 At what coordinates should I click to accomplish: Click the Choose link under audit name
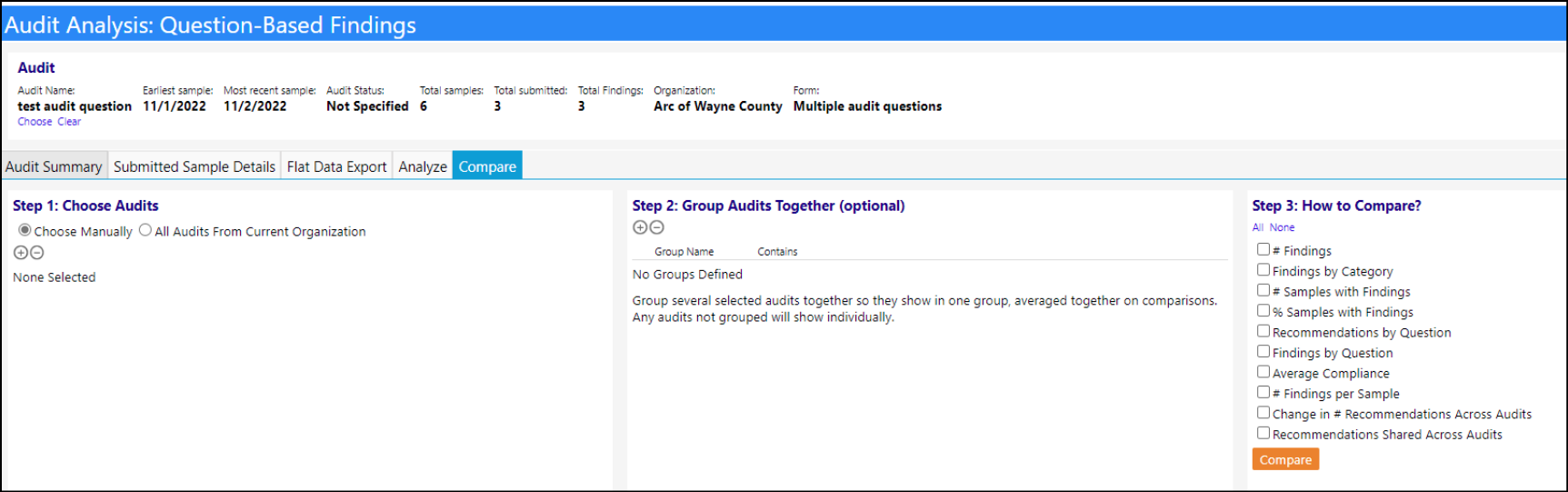tap(35, 122)
